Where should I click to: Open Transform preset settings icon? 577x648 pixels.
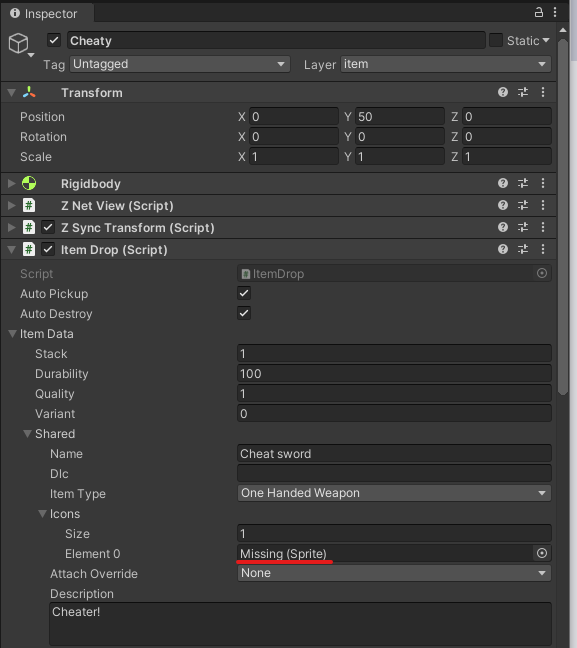[x=523, y=92]
